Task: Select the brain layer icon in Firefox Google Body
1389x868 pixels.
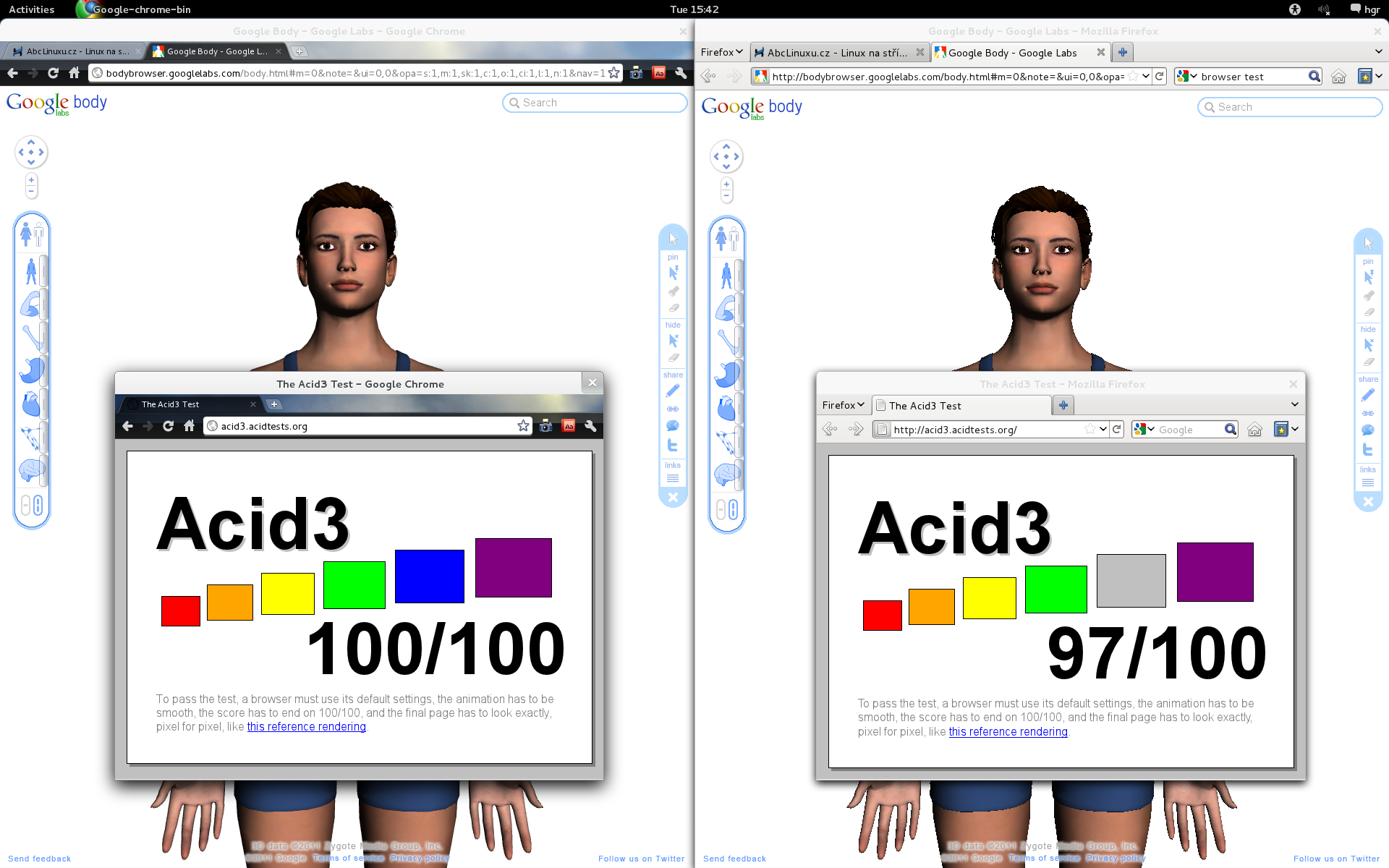Action: tap(726, 475)
